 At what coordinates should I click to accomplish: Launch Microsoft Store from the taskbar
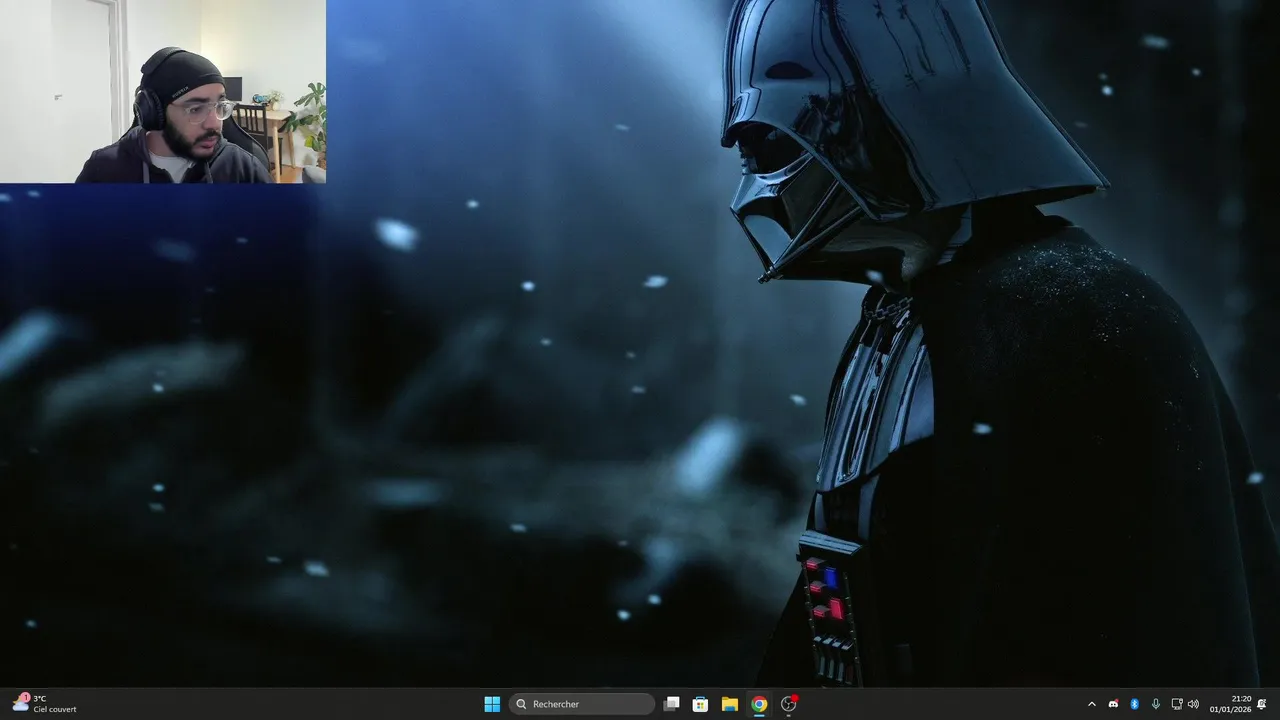pos(701,704)
